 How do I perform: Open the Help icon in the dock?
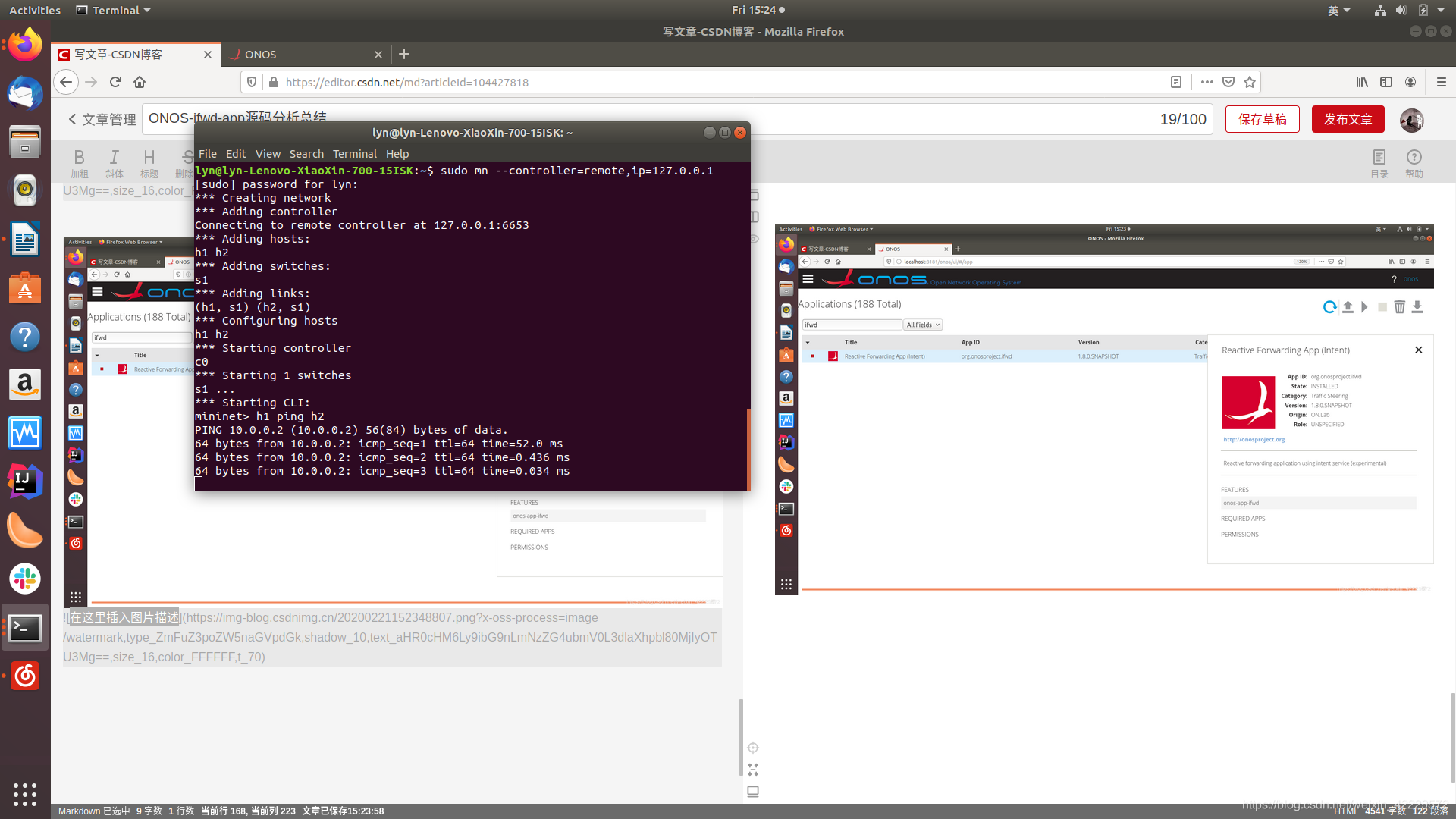(x=25, y=336)
